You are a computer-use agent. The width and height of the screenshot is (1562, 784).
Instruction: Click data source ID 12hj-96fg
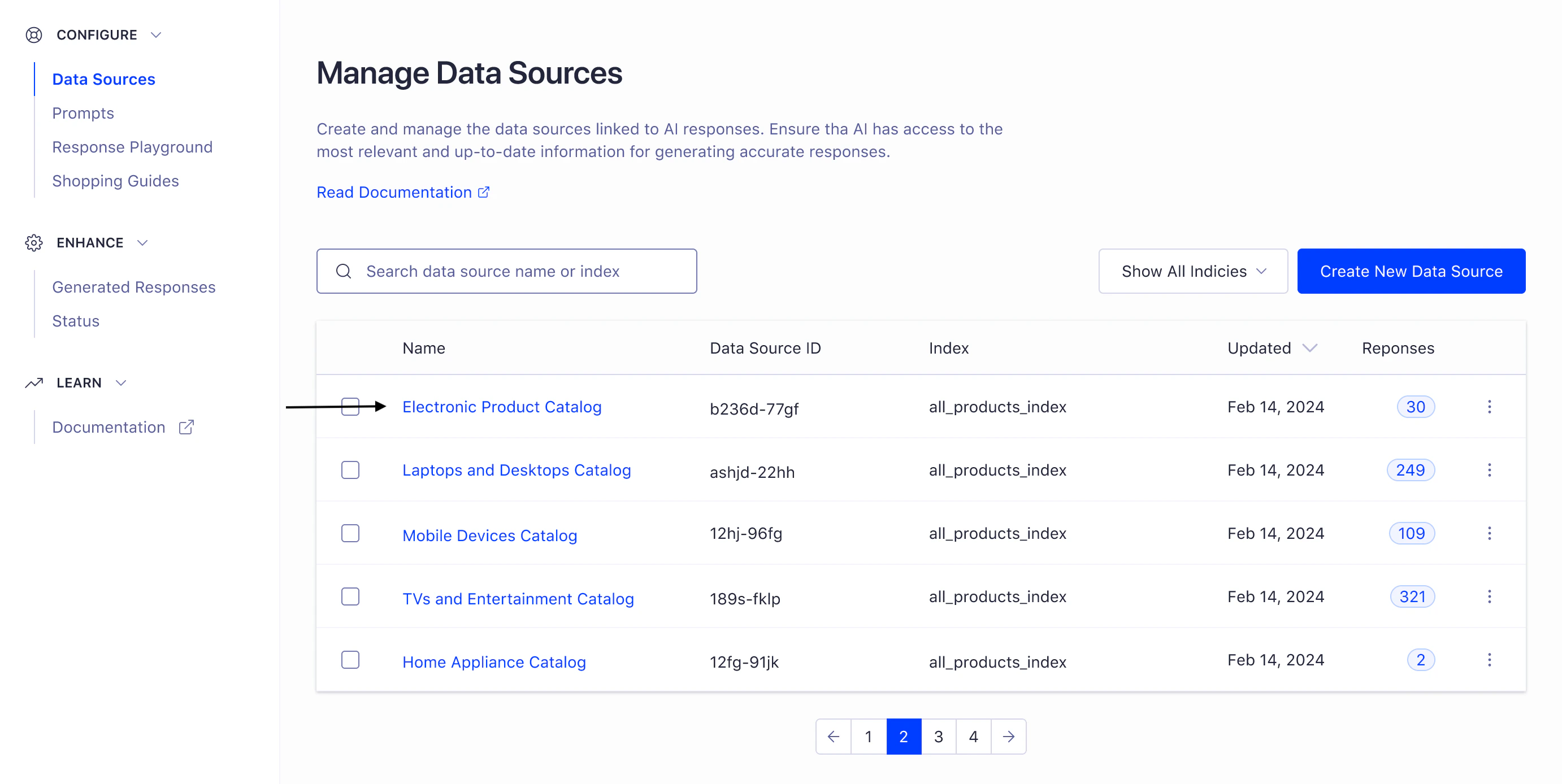746,533
